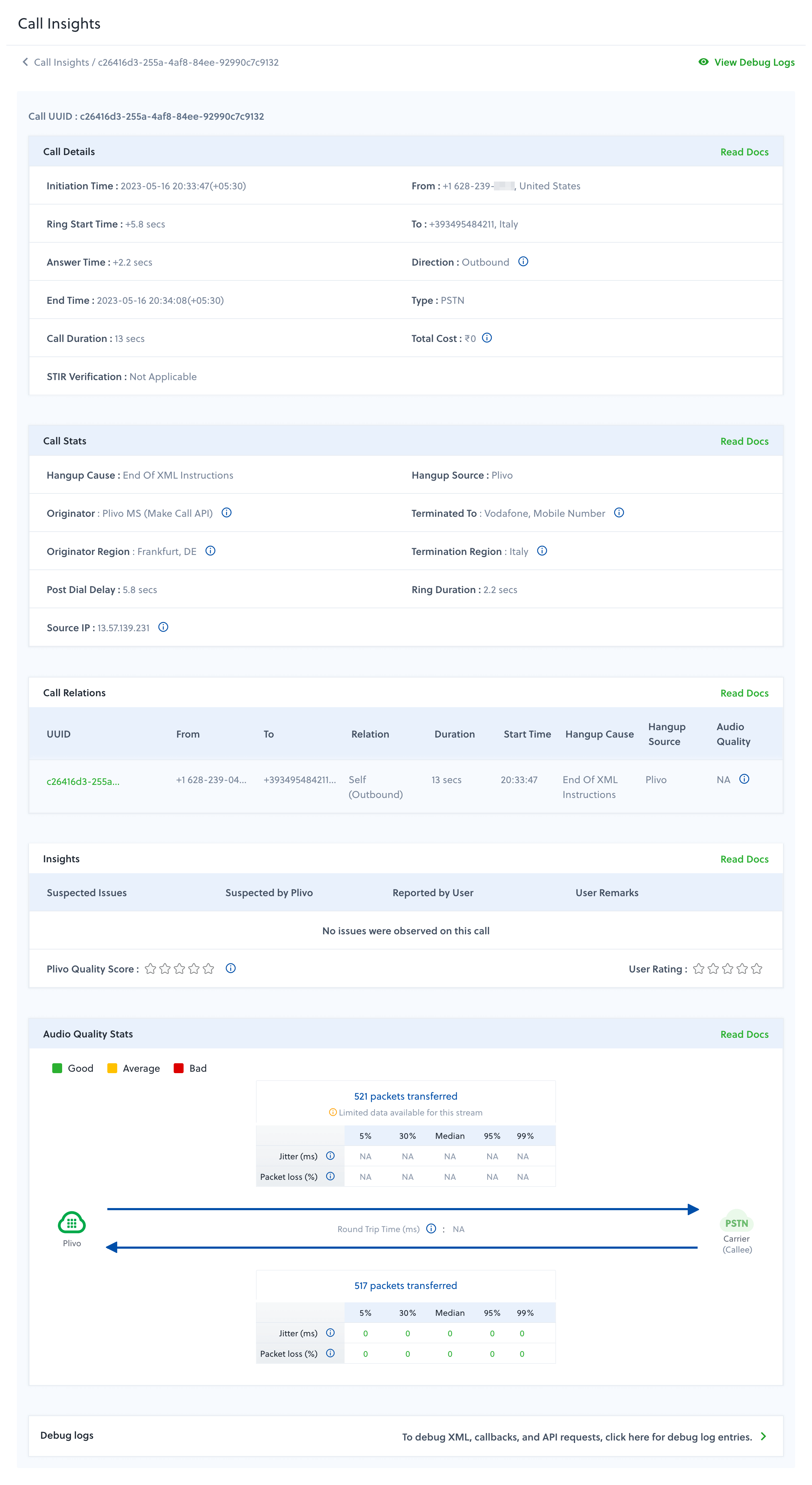View info icon next to Source IP
The width and height of the screenshot is (812, 1485).
163,627
